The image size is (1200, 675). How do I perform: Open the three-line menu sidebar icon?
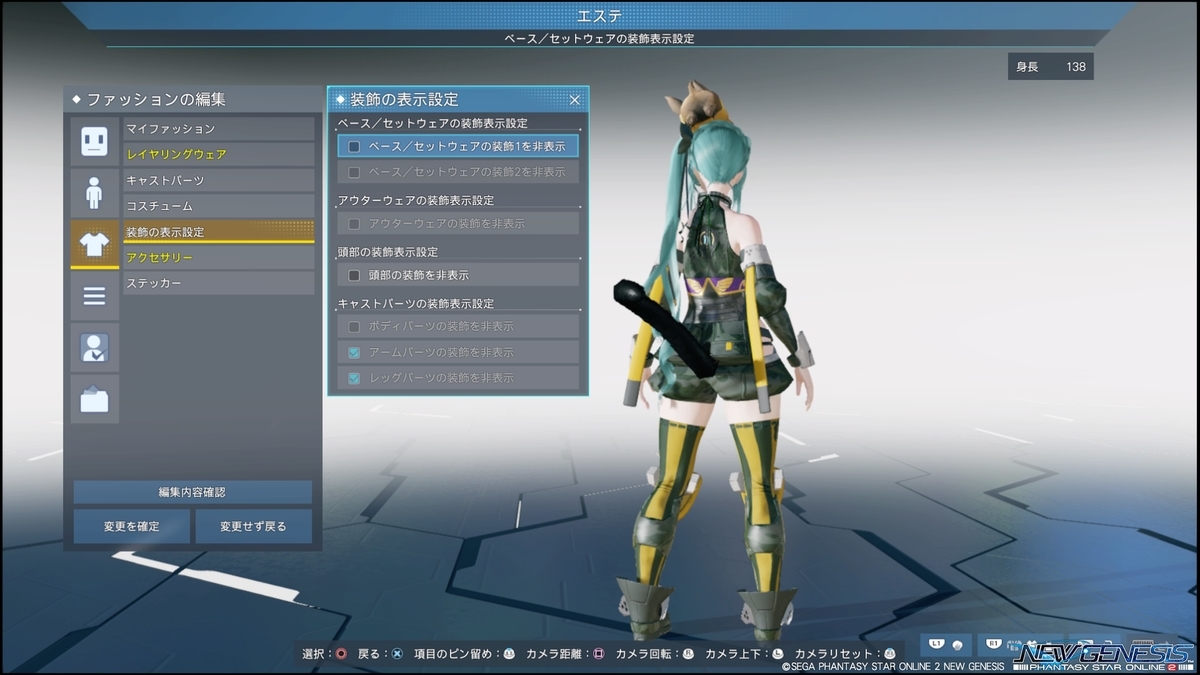pyautogui.click(x=94, y=296)
